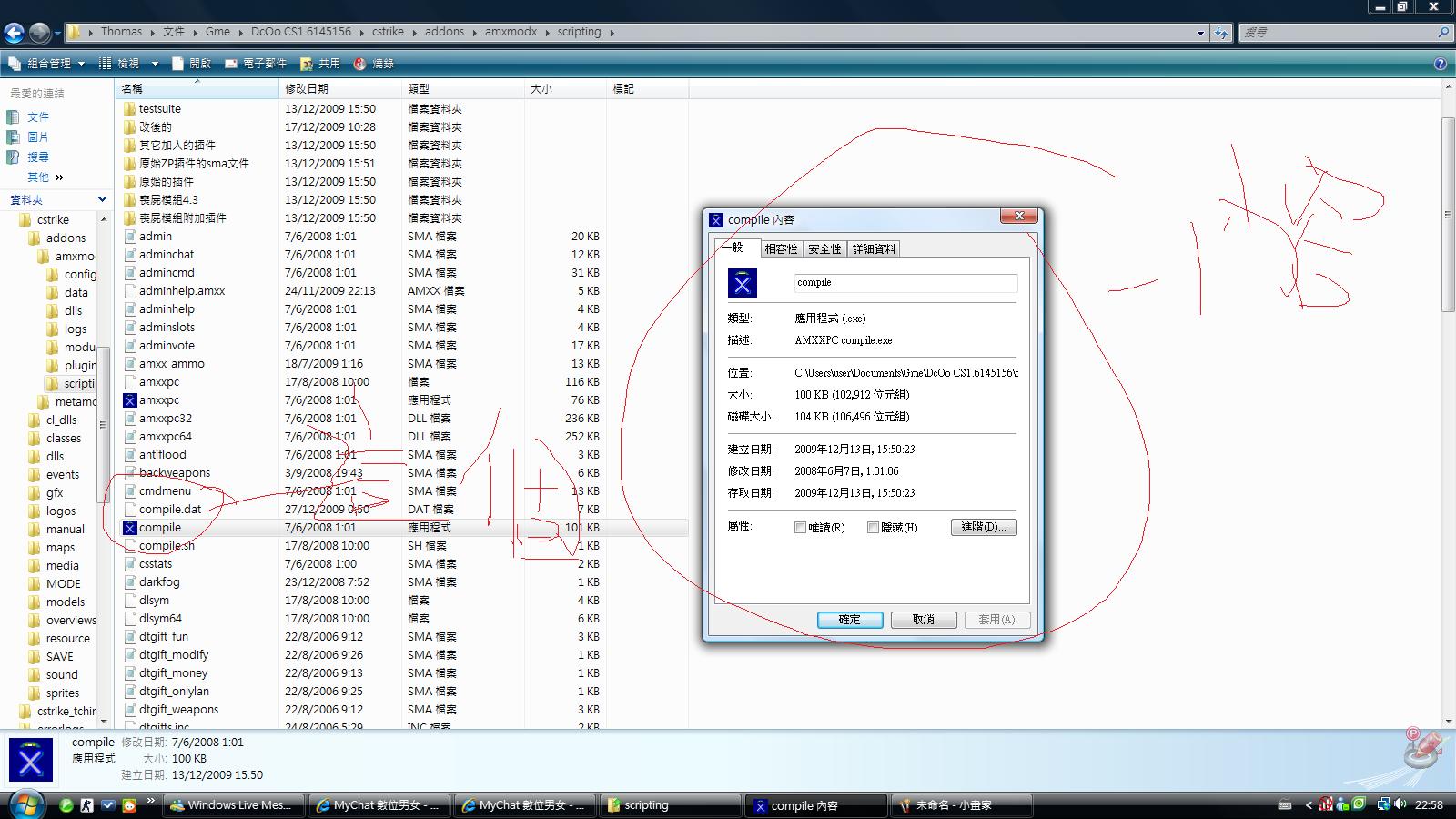Open the Explorer help question-mark icon
The width and height of the screenshot is (1456, 819).
point(1441,64)
